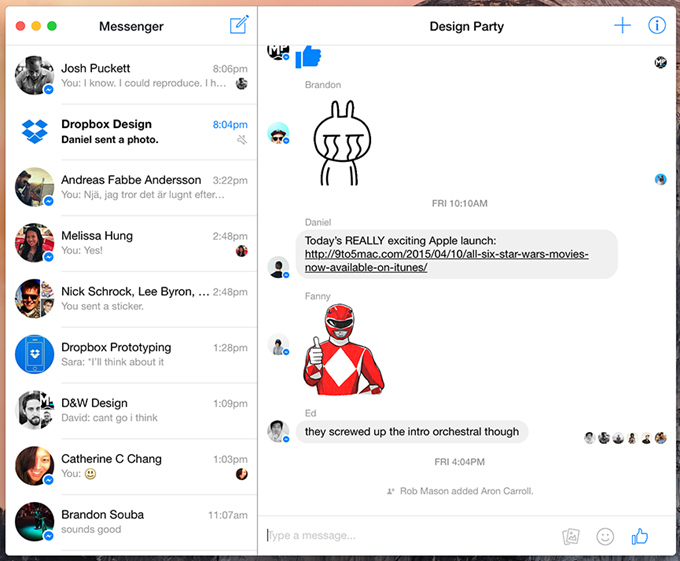Click the Dropbox Prototyping phone avatar

click(x=34, y=354)
